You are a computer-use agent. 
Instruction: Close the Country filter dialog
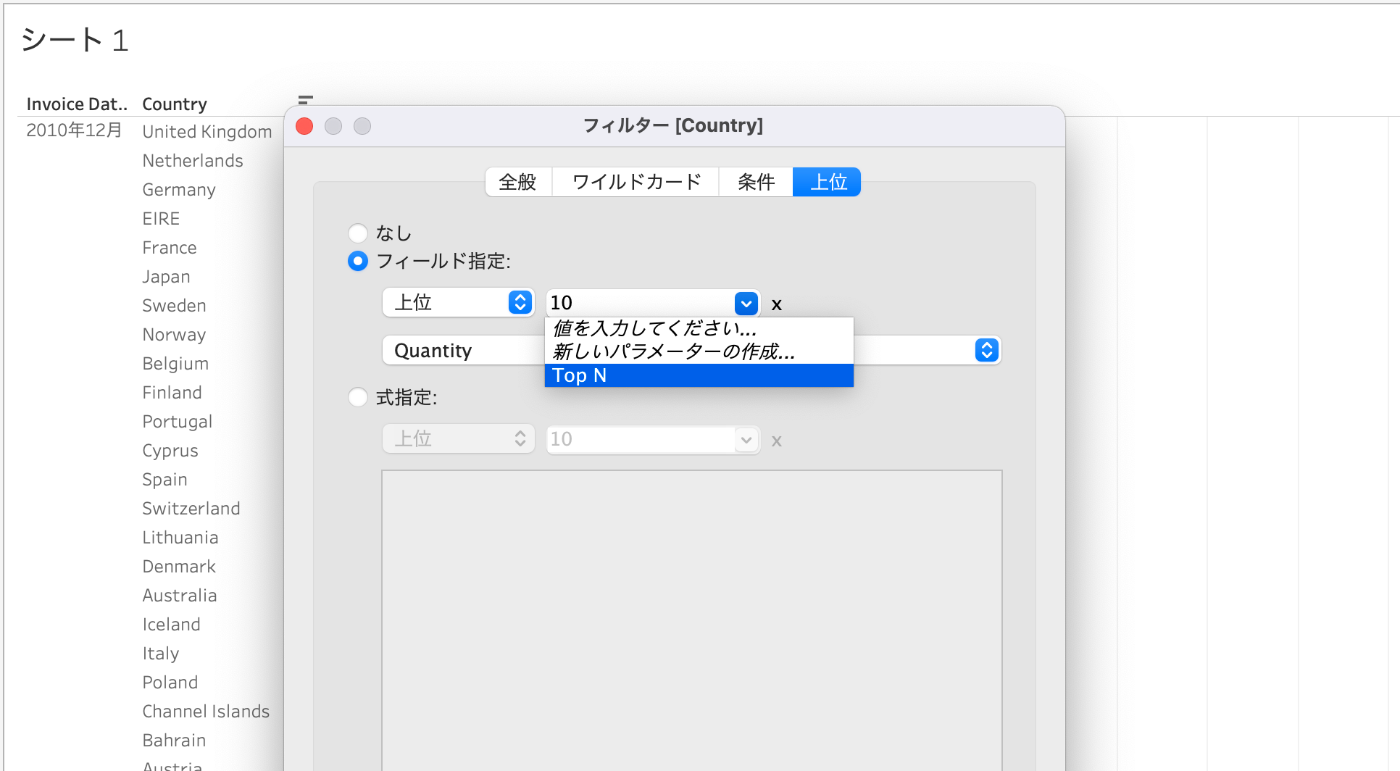(x=305, y=126)
